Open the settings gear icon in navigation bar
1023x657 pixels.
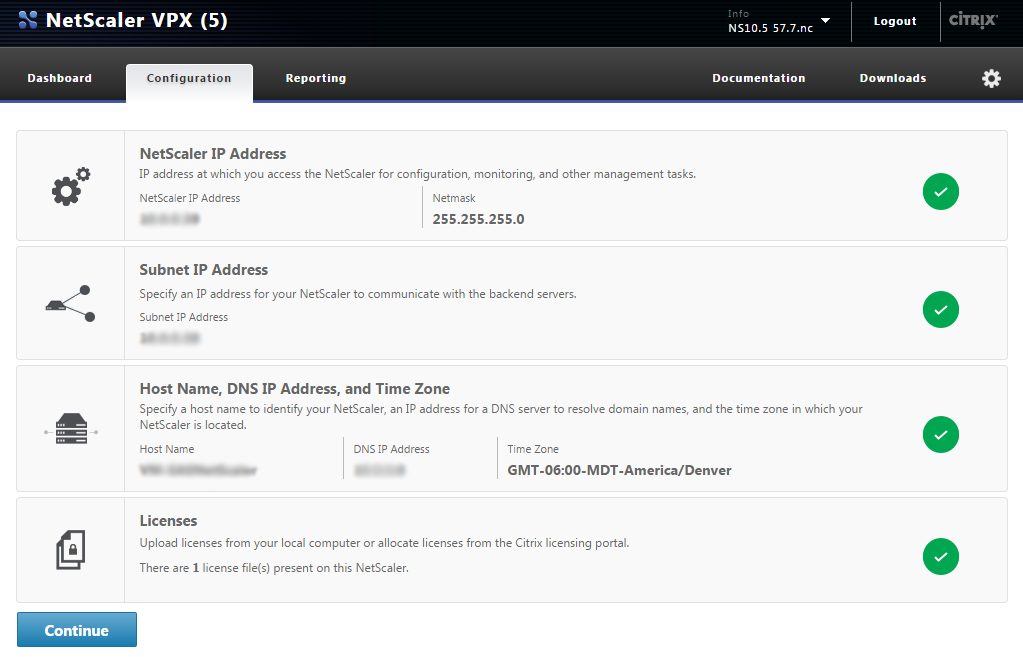point(991,78)
